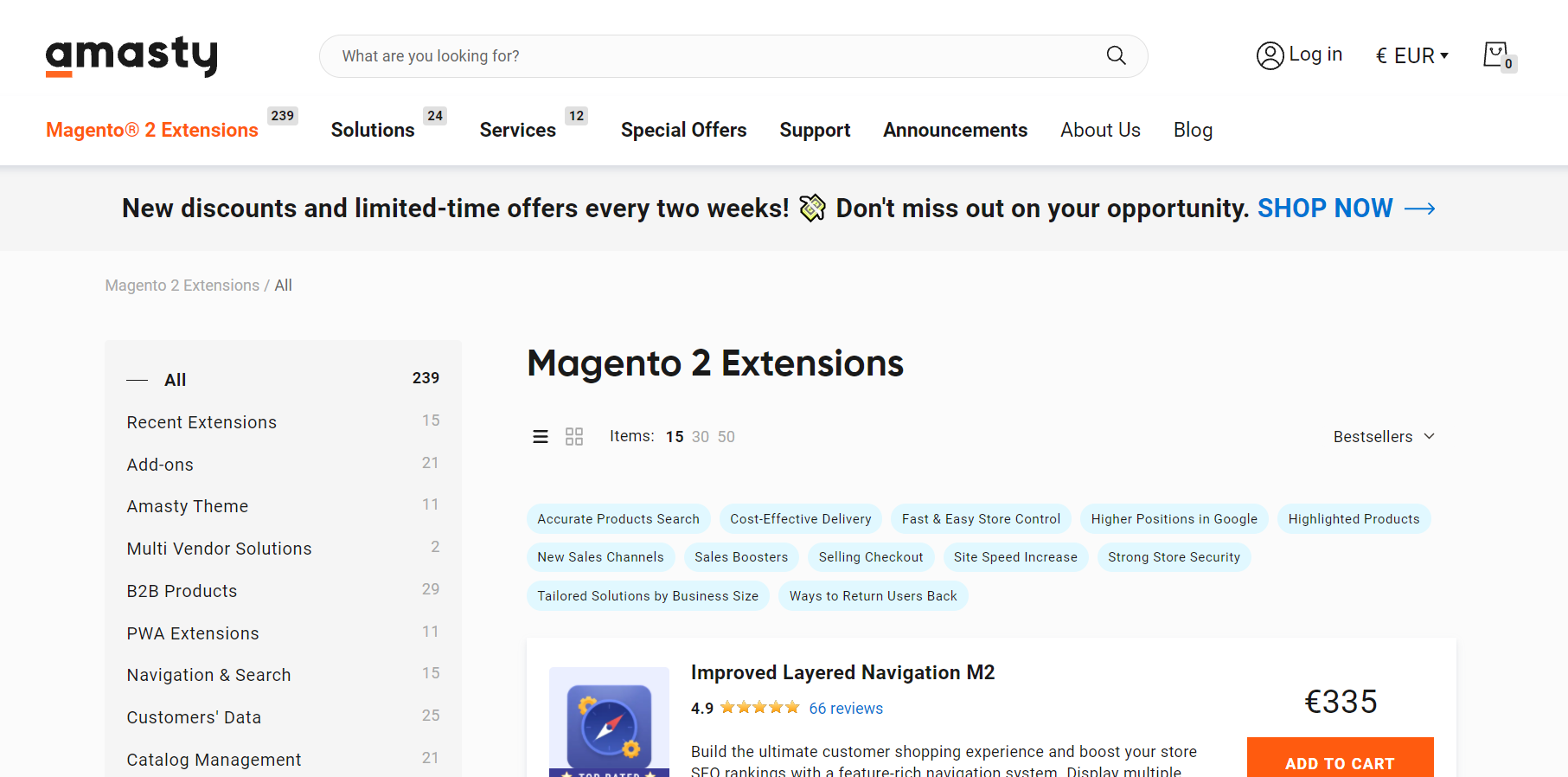This screenshot has height=777, width=1568.
Task: Switch to grid view icon
Action: tap(574, 437)
